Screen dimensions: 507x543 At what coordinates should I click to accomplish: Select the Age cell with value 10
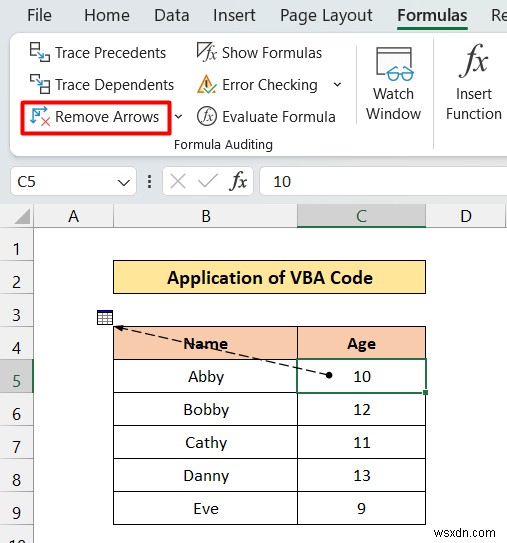click(362, 376)
